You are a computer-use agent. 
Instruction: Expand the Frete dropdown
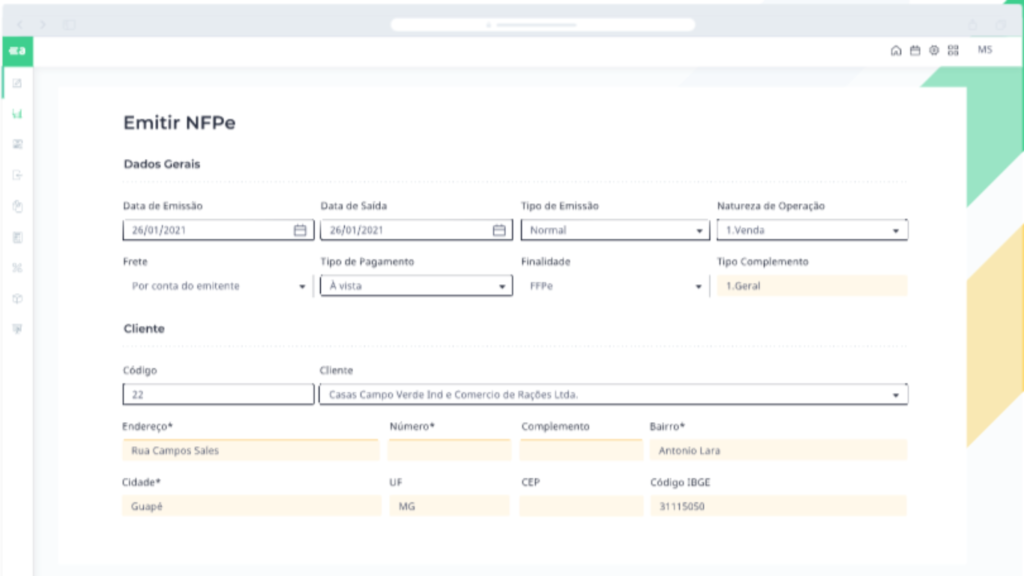click(x=302, y=287)
